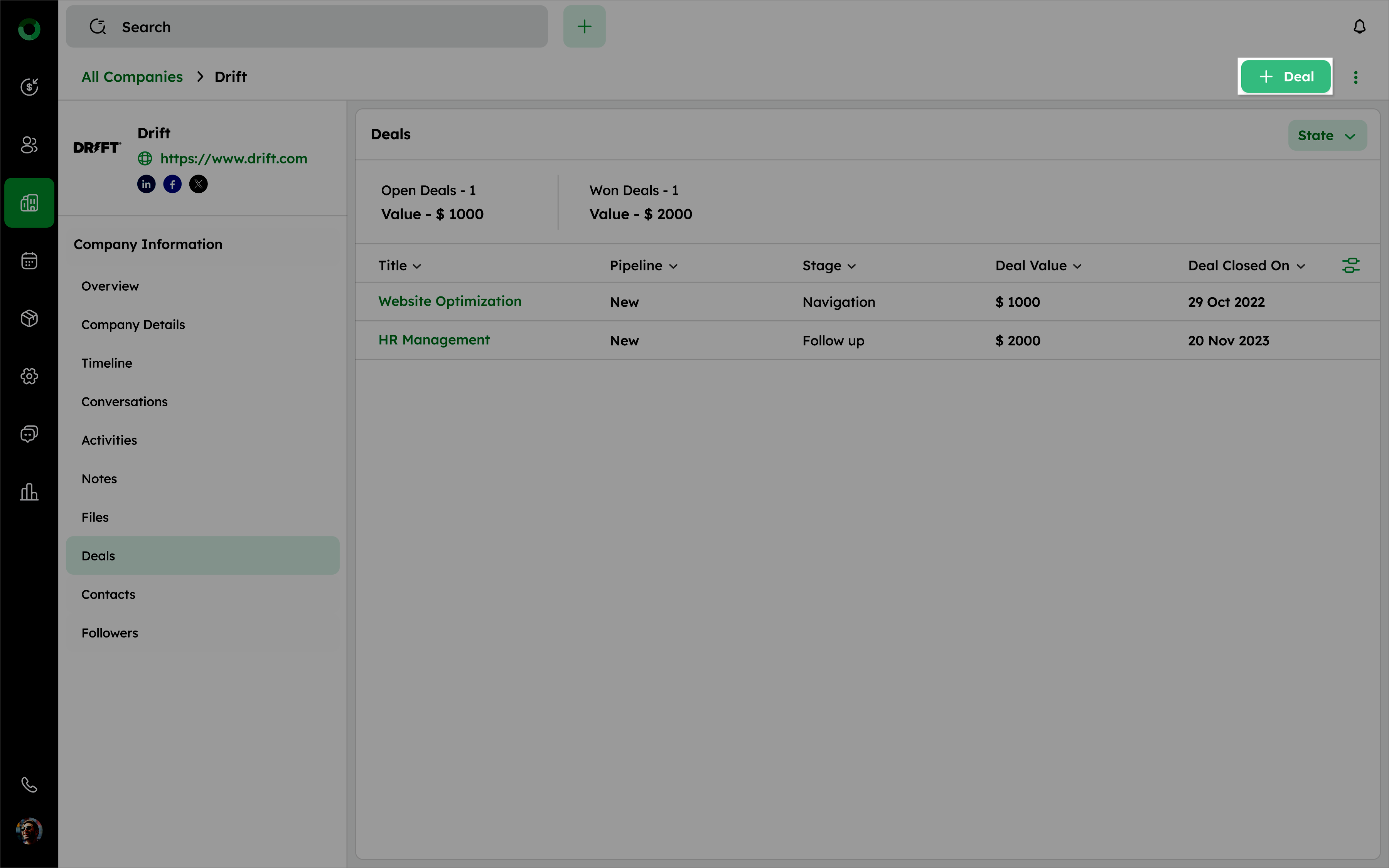Viewport: 1389px width, 868px height.
Task: Open the reports bar chart icon
Action: click(x=29, y=492)
